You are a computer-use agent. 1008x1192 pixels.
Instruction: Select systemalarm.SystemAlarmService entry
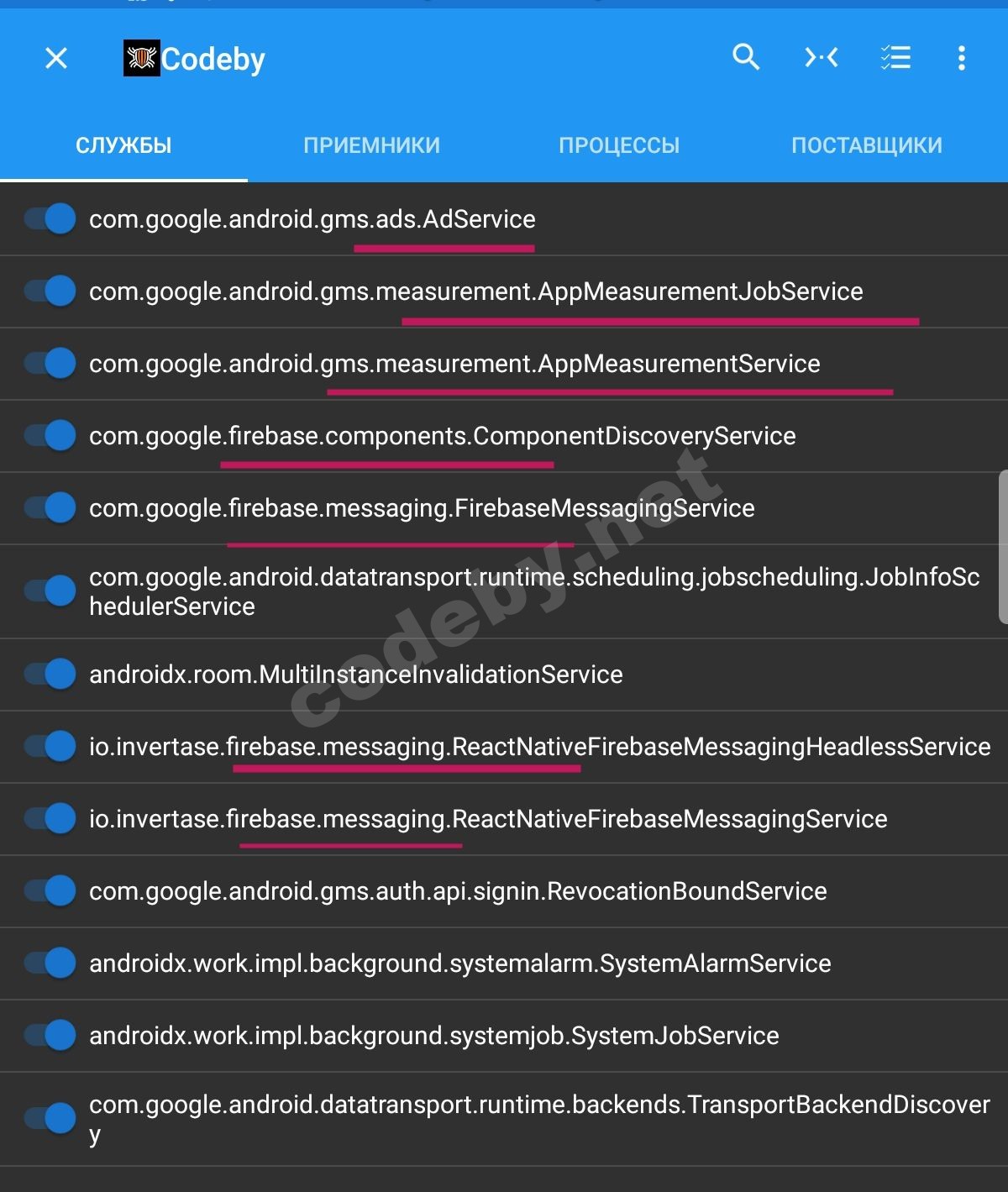(460, 964)
